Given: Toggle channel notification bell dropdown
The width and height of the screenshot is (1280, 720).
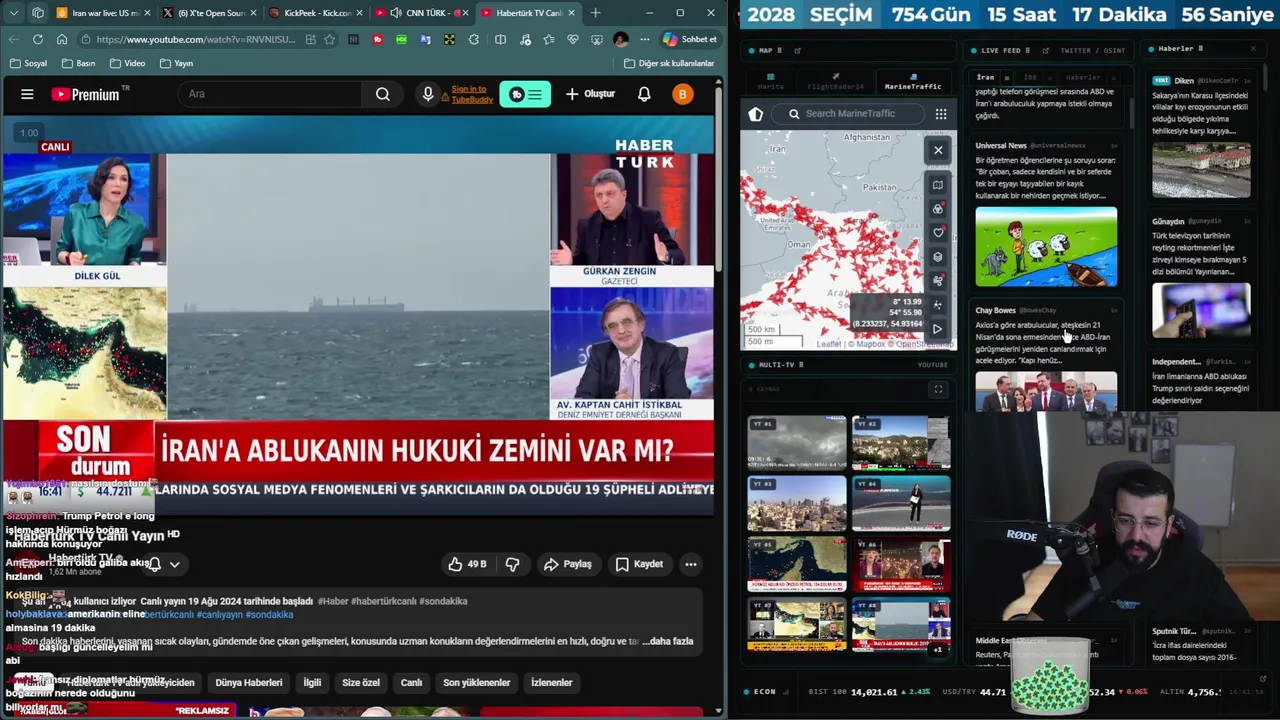Looking at the screenshot, I should tap(164, 564).
